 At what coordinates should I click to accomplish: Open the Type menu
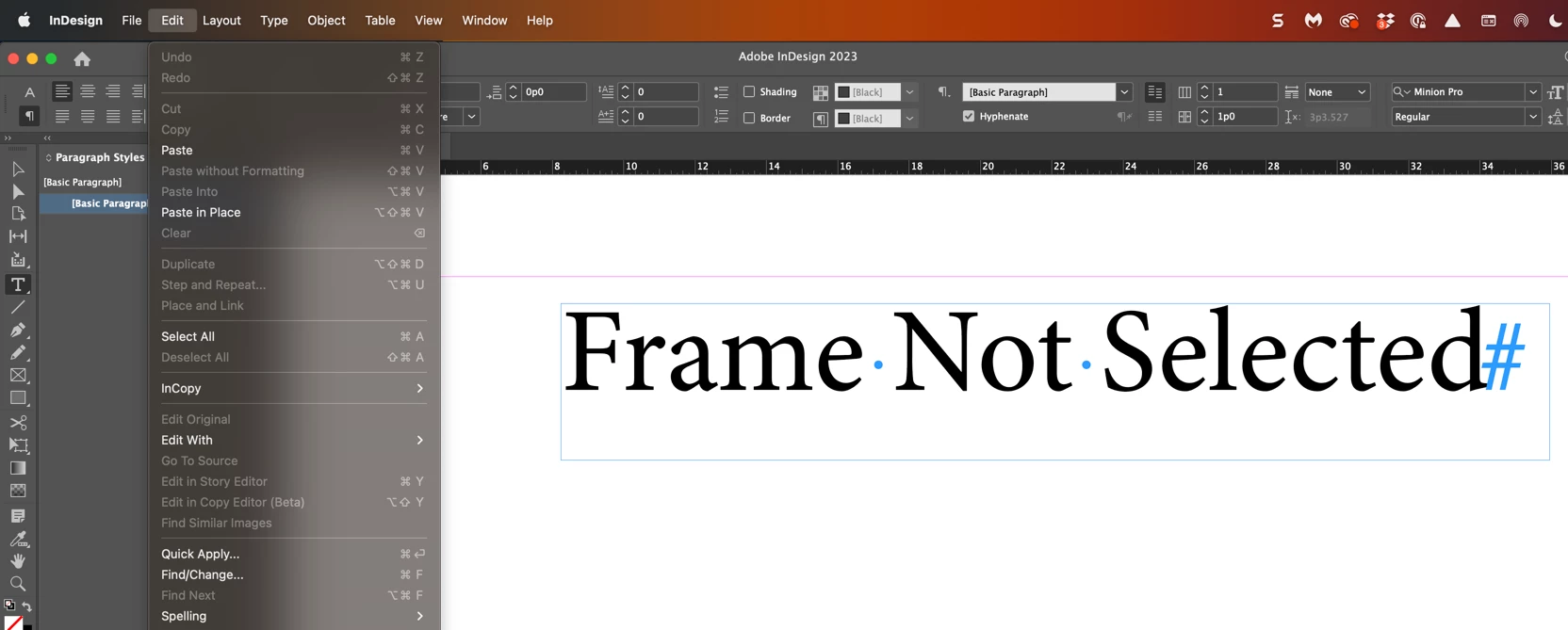coord(274,20)
